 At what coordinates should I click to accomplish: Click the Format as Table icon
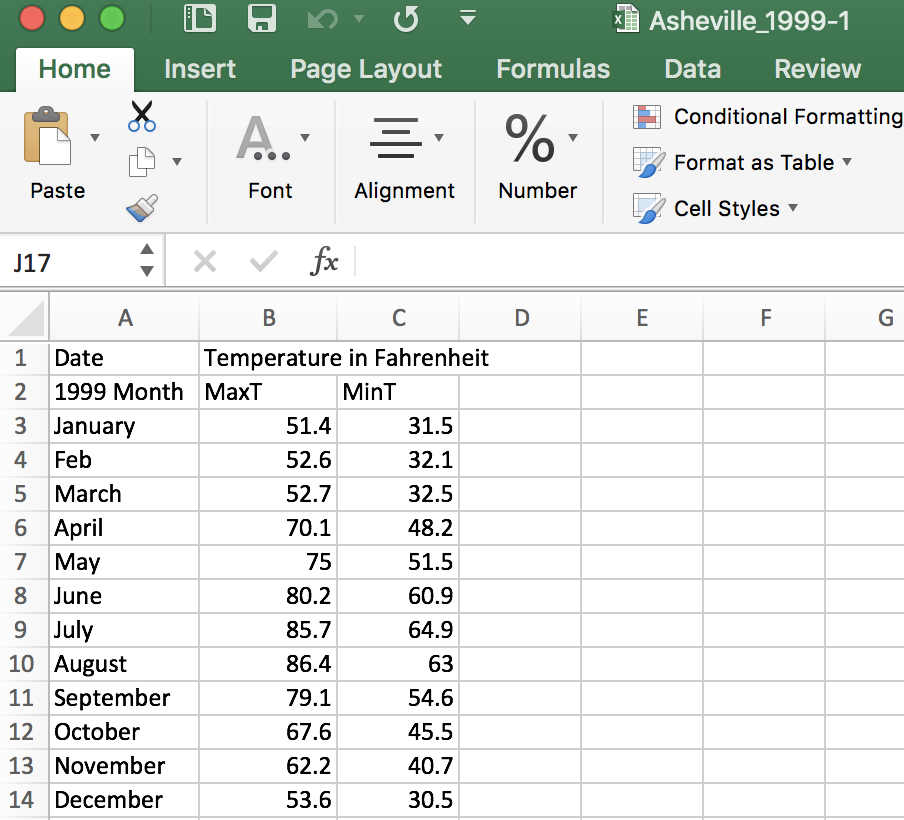coord(647,162)
